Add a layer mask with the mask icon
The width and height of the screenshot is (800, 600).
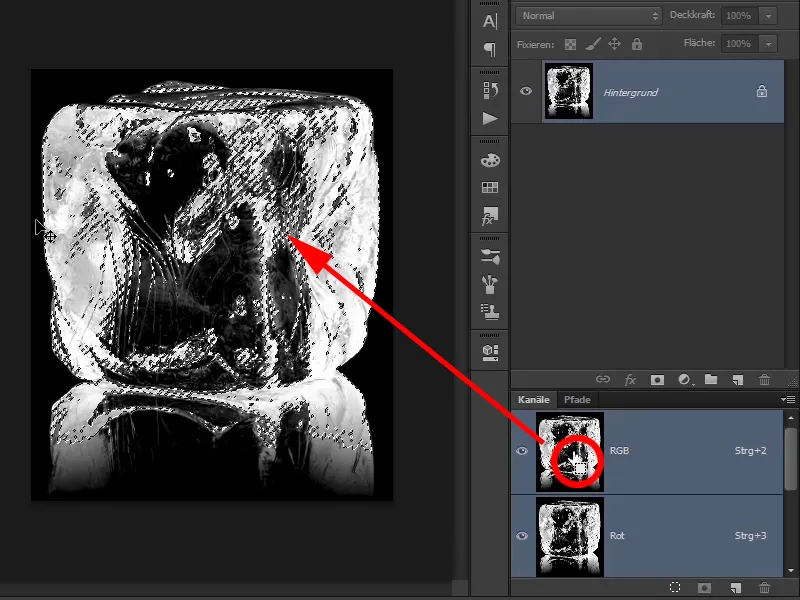(657, 380)
